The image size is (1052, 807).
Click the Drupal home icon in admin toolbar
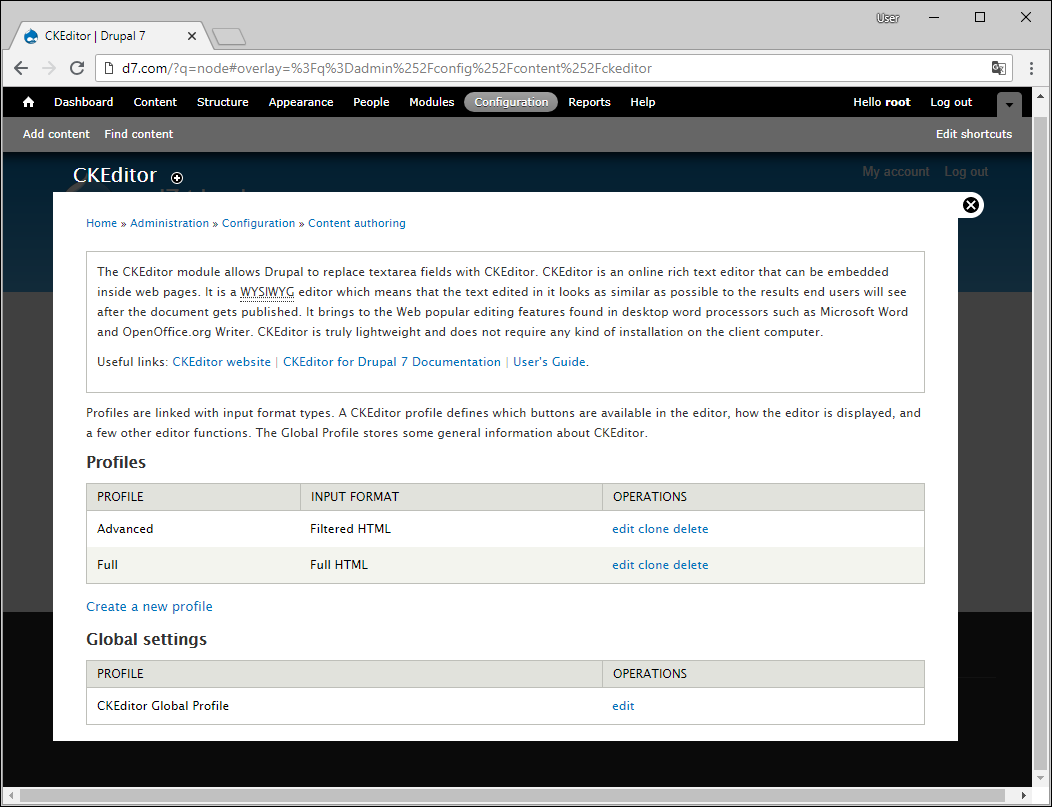coord(28,102)
